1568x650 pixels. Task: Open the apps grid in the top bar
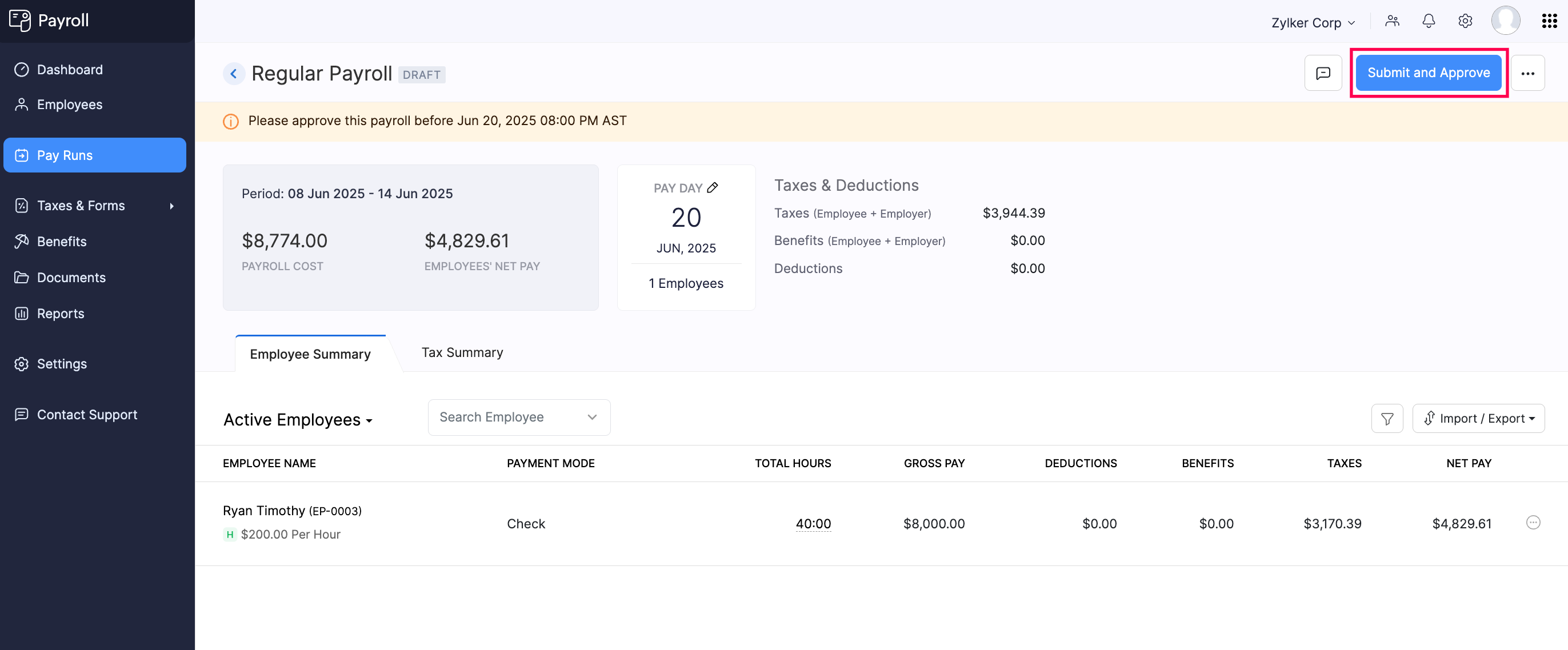click(x=1549, y=20)
